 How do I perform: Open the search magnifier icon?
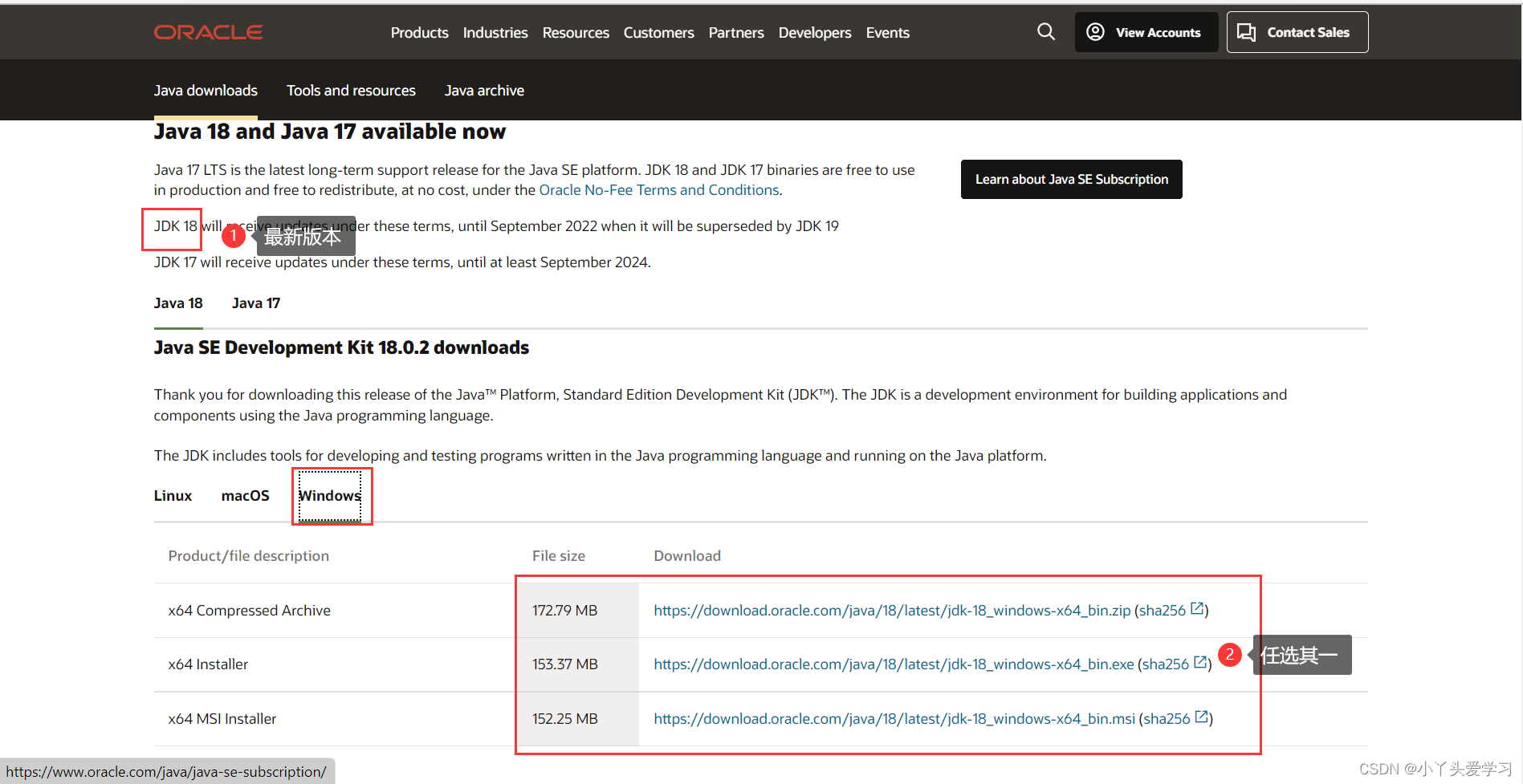coord(1045,31)
